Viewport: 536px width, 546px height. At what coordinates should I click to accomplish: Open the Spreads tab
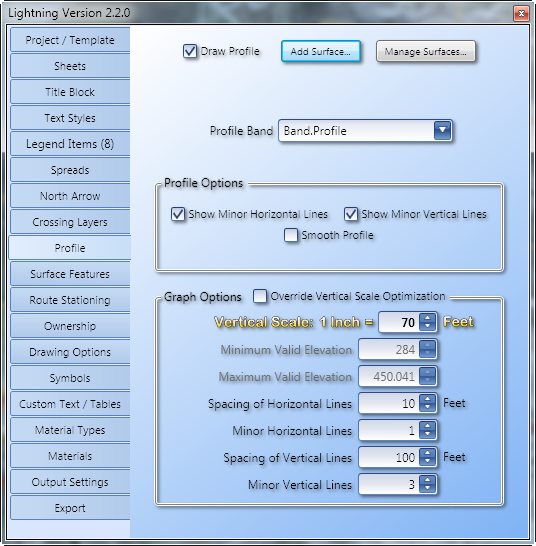[x=70, y=170]
